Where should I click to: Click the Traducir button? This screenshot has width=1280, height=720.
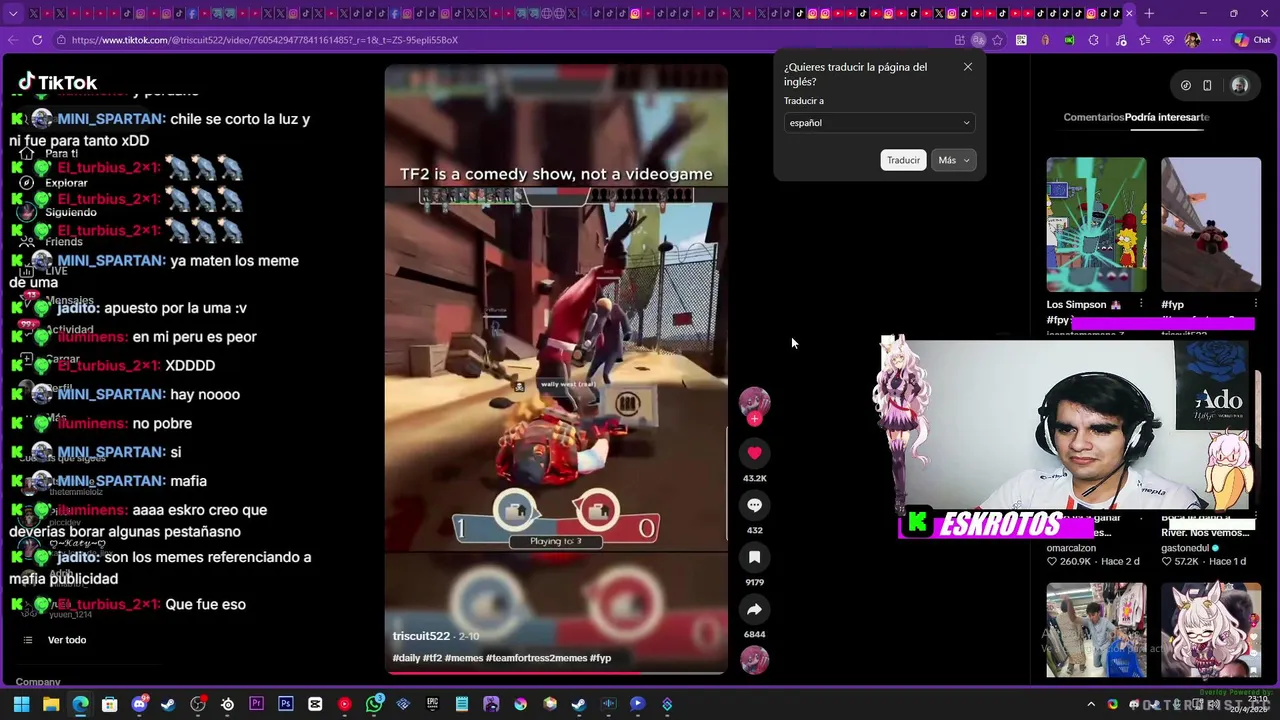pyautogui.click(x=903, y=160)
